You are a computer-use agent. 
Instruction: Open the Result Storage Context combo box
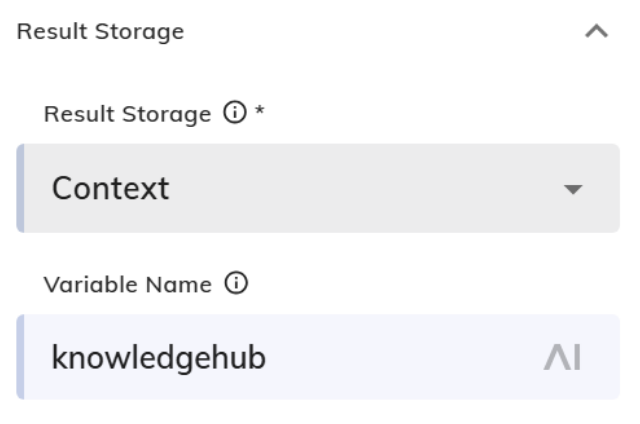(x=318, y=188)
